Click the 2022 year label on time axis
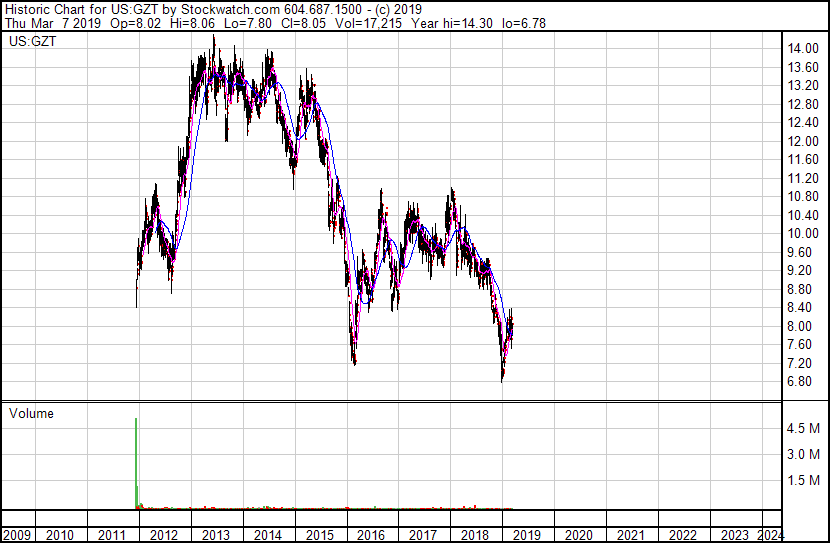This screenshot has width=830, height=543. tap(682, 535)
